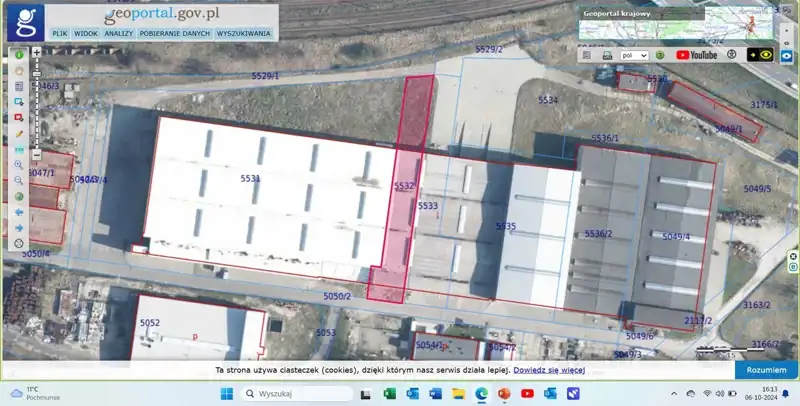The height and width of the screenshot is (406, 800).
Task: Click the plus button on zoom slider
Action: [37, 51]
